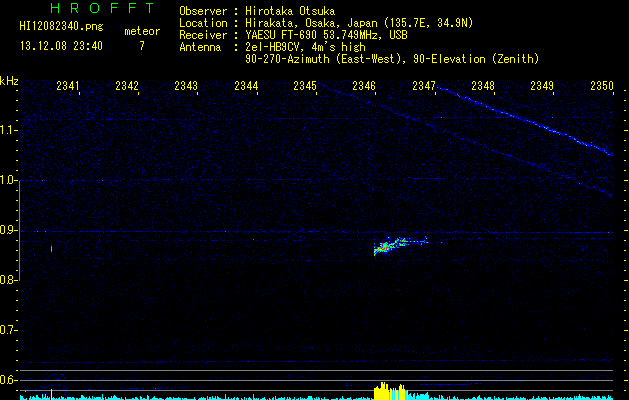Click the Observer line Hirotaka Otsuka

coord(257,11)
